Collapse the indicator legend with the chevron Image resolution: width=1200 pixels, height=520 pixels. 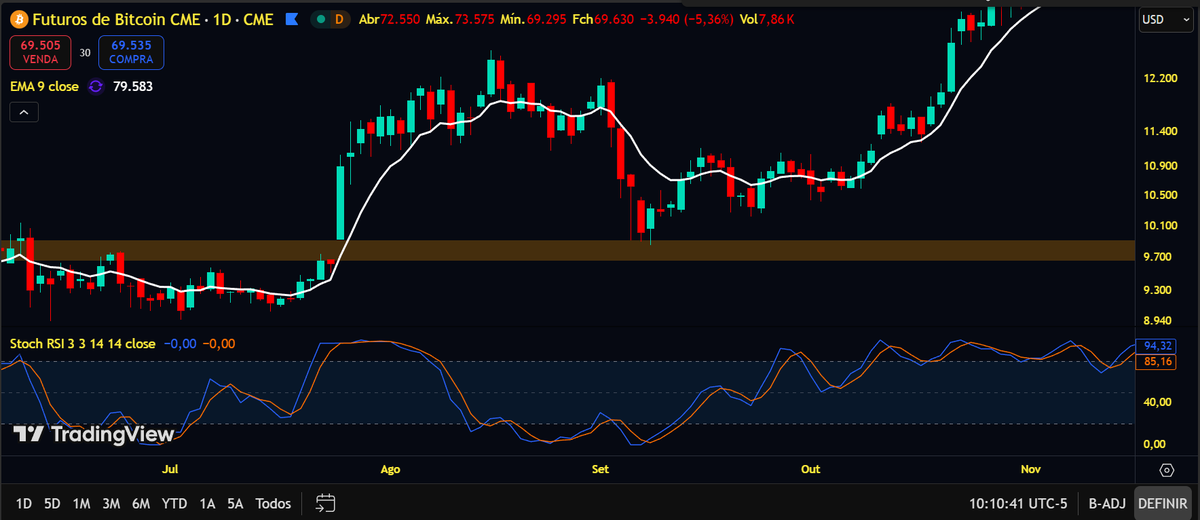tap(24, 112)
